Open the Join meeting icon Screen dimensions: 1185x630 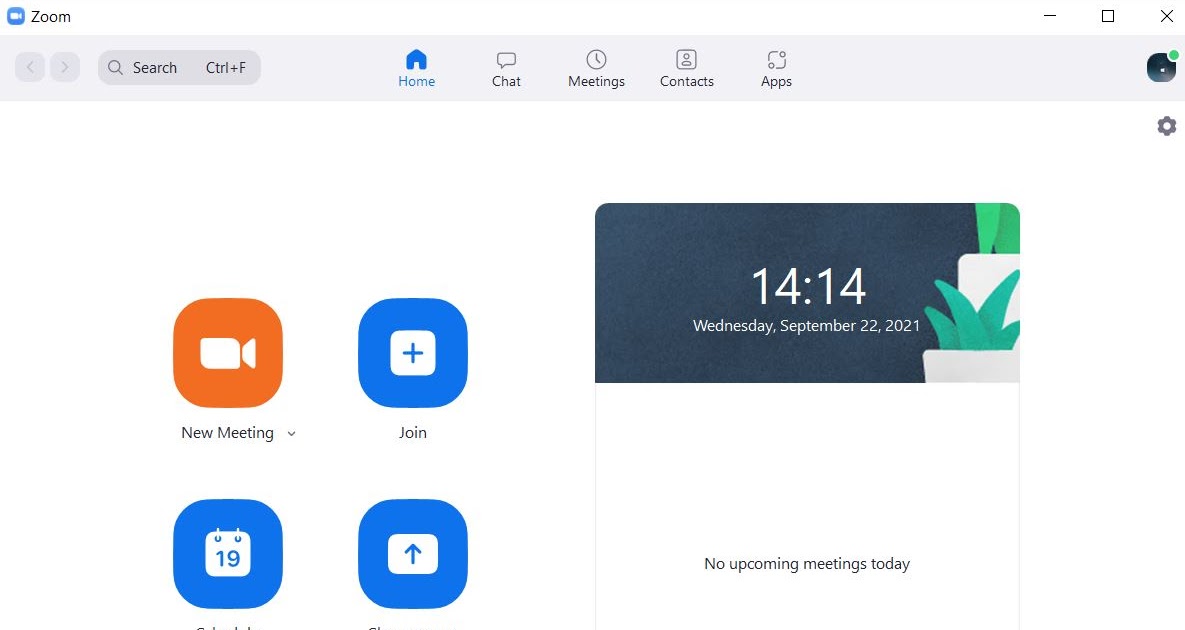[412, 353]
